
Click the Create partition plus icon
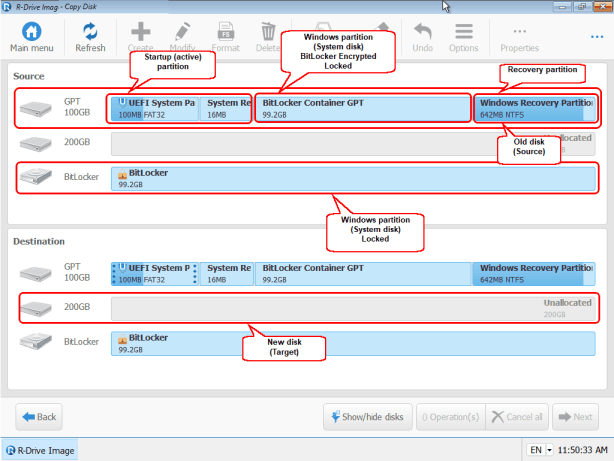click(x=140, y=32)
